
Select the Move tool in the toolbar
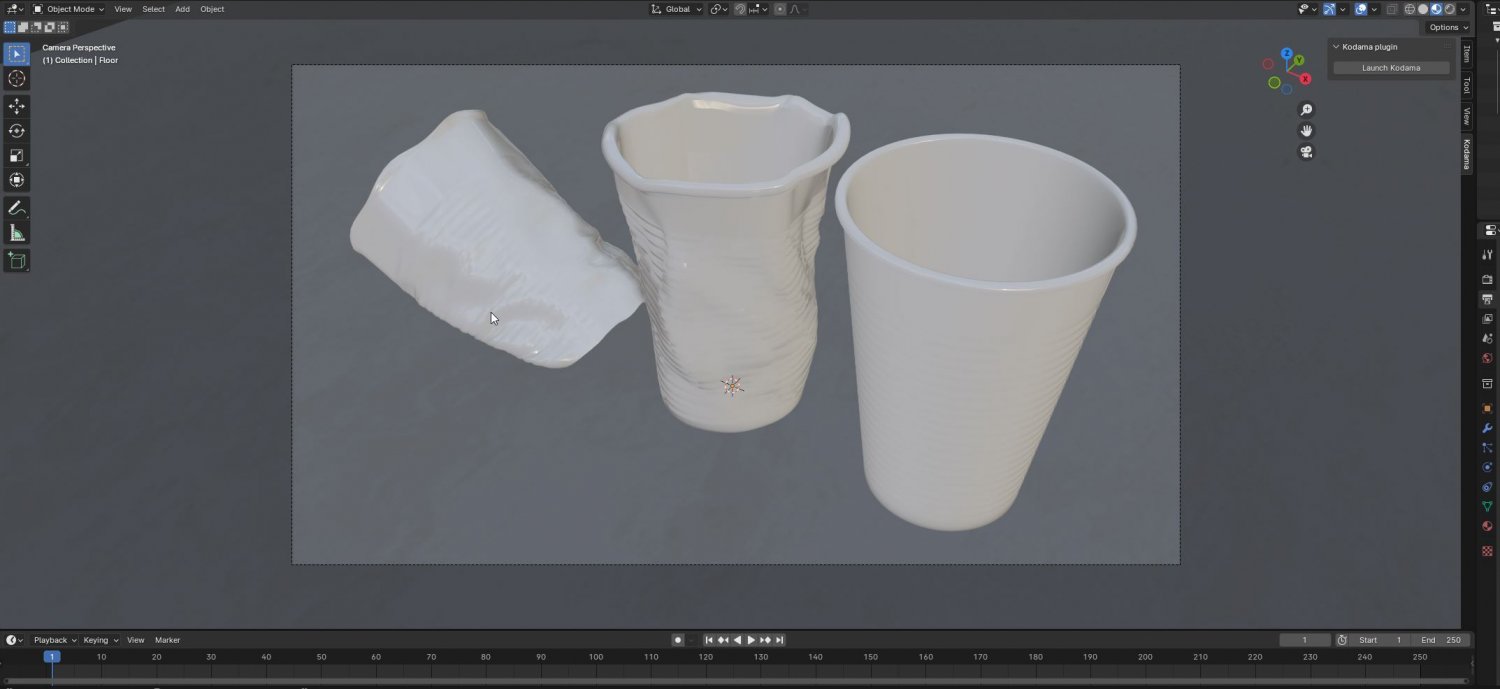[x=17, y=106]
